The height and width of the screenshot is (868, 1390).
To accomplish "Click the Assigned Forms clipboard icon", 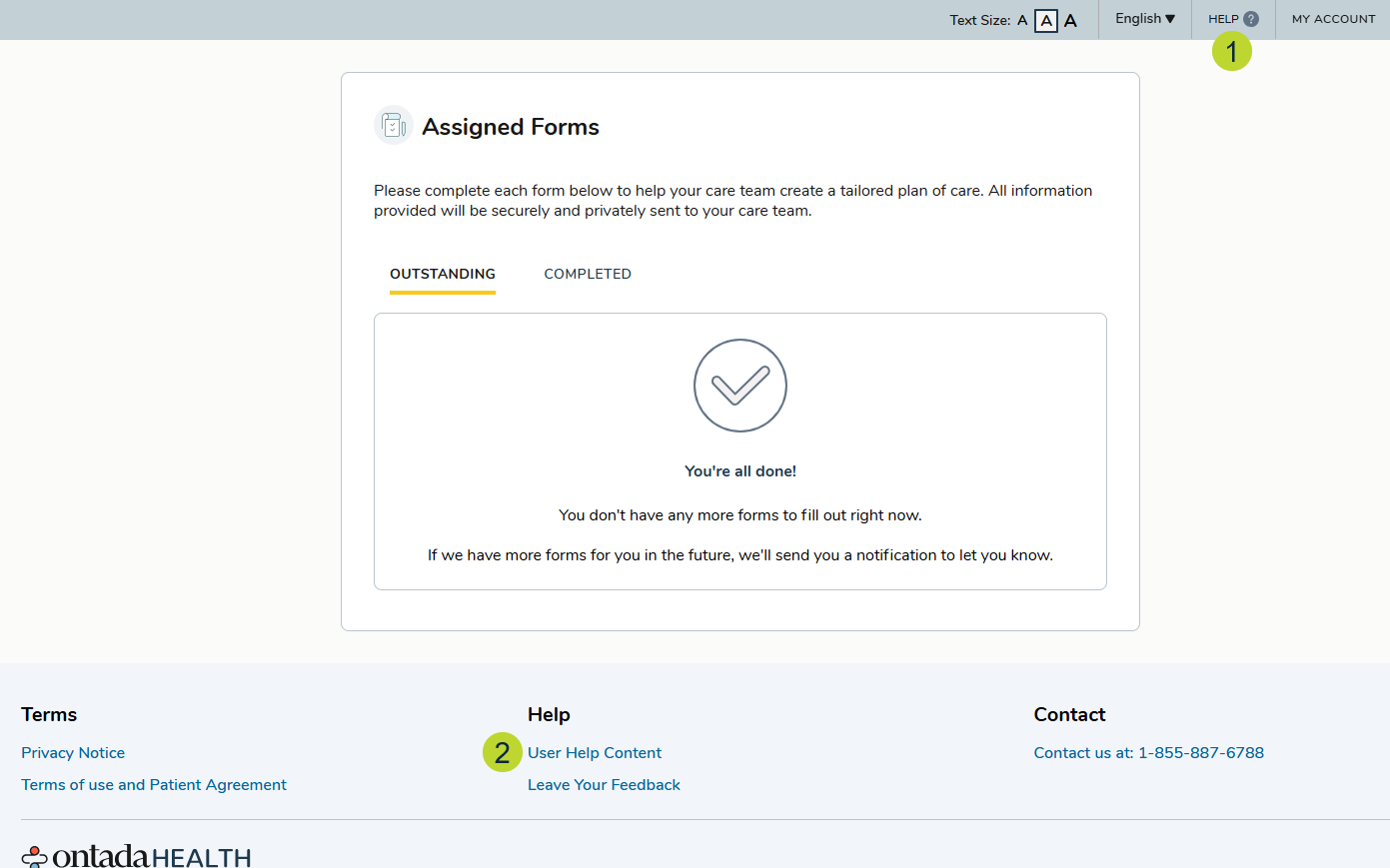I will (394, 126).
